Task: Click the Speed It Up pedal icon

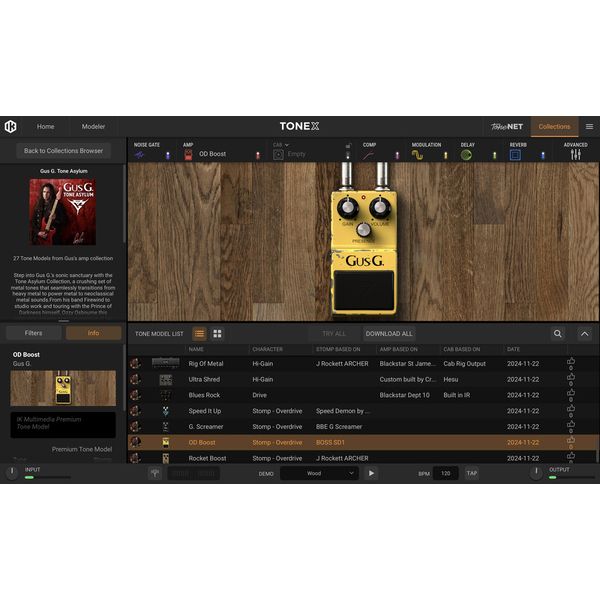Action: click(x=165, y=411)
